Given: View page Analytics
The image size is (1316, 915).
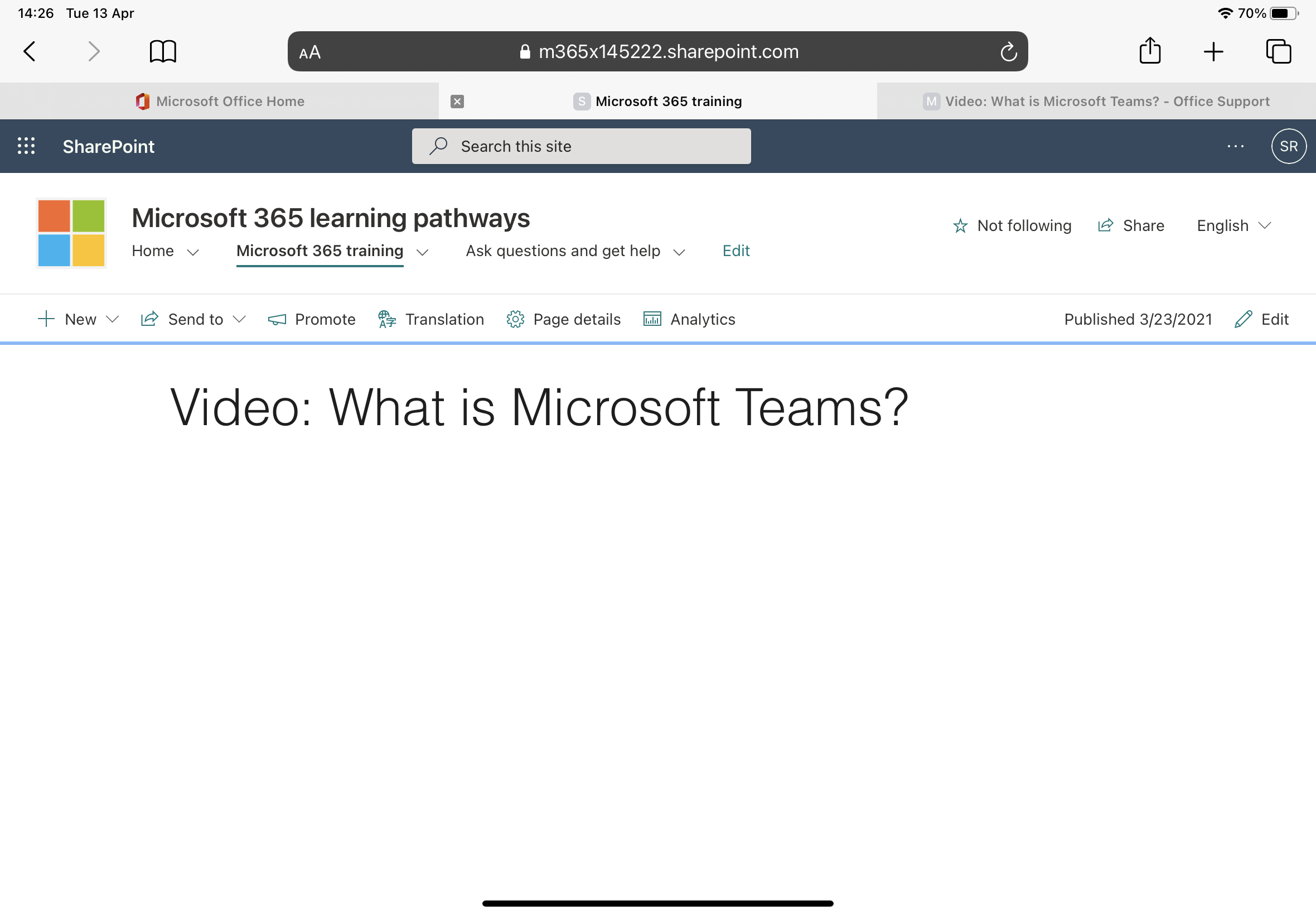Looking at the screenshot, I should click(689, 319).
